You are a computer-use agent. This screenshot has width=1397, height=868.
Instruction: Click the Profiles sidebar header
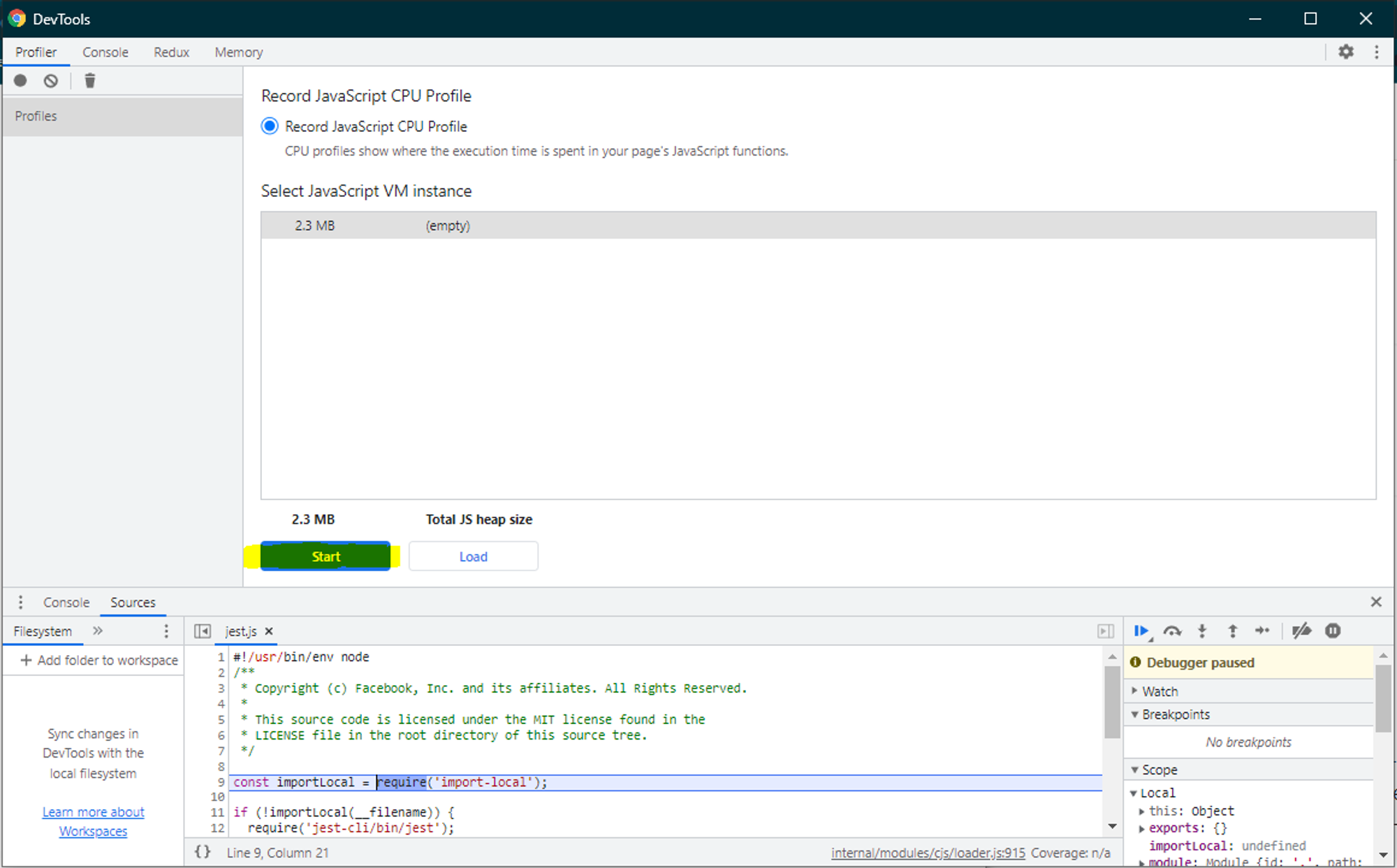pos(123,116)
